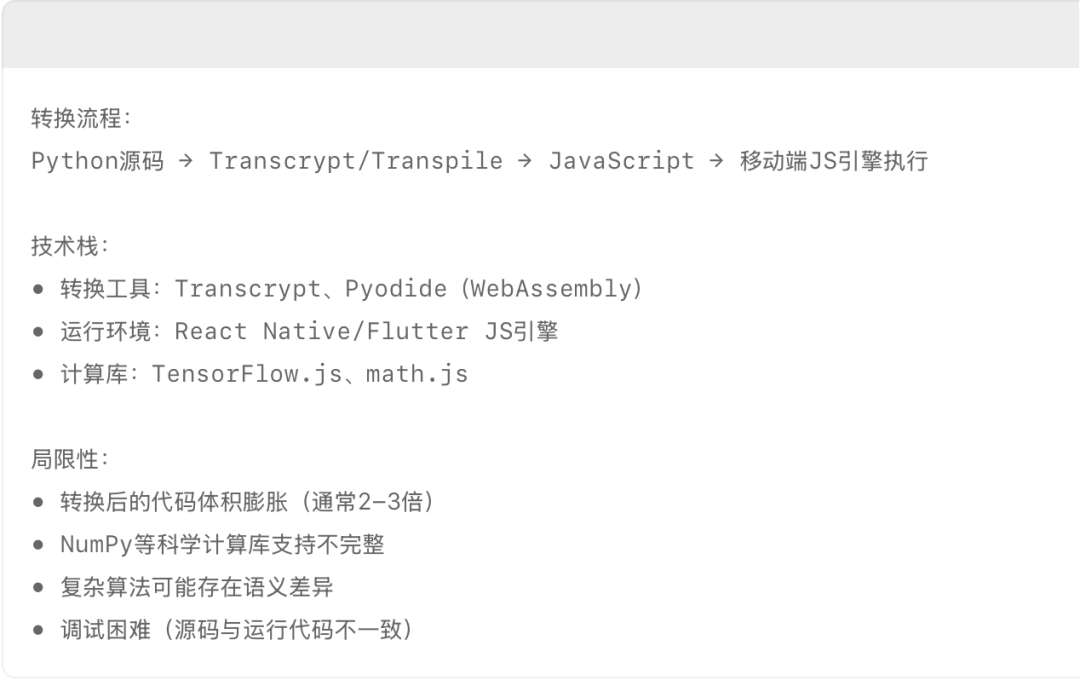Click TensorFlow.js in the 计算库 line
Viewport: 1080px width, 680px height.
click(247, 373)
